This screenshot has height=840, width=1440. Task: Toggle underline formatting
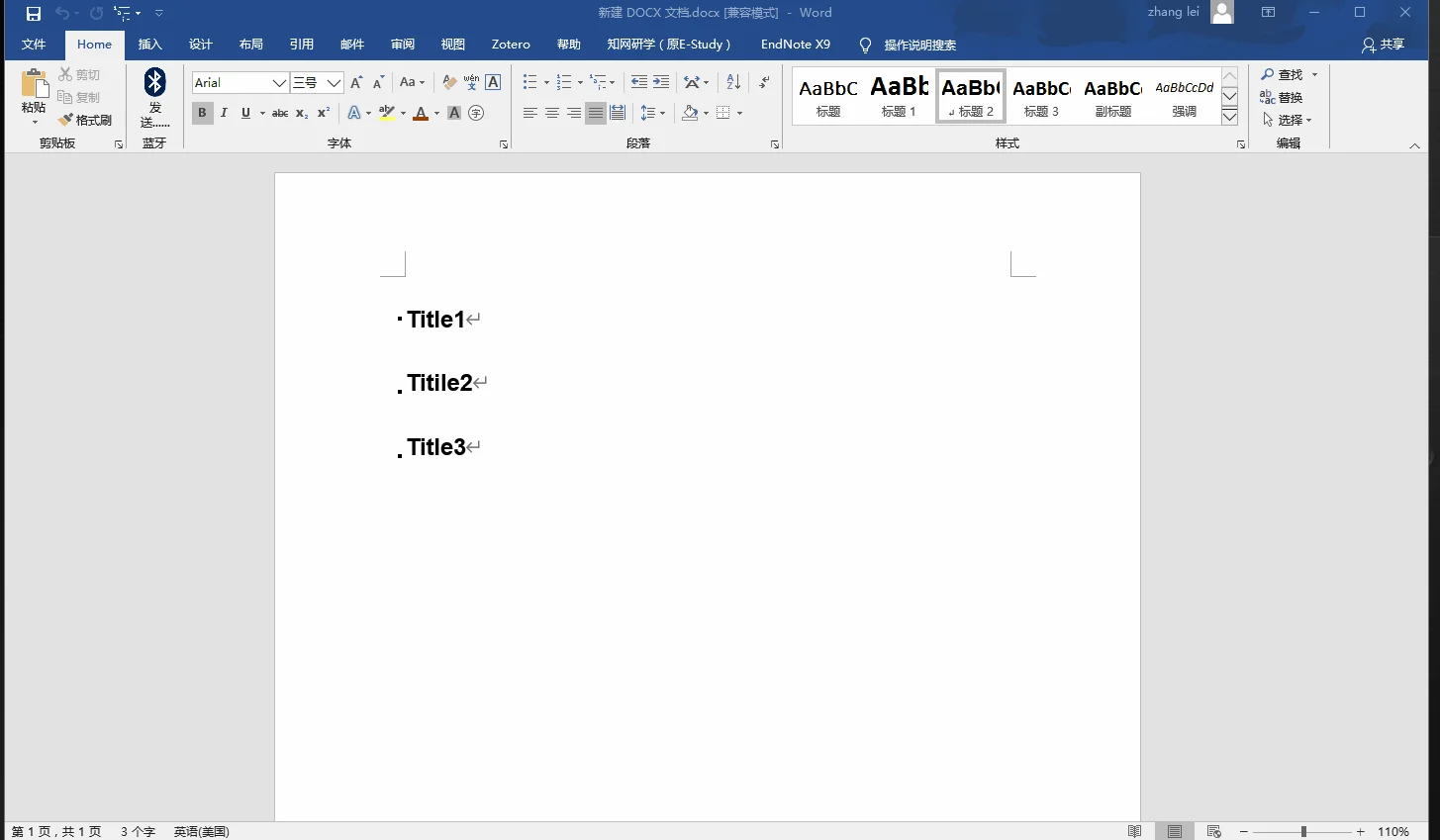[245, 113]
